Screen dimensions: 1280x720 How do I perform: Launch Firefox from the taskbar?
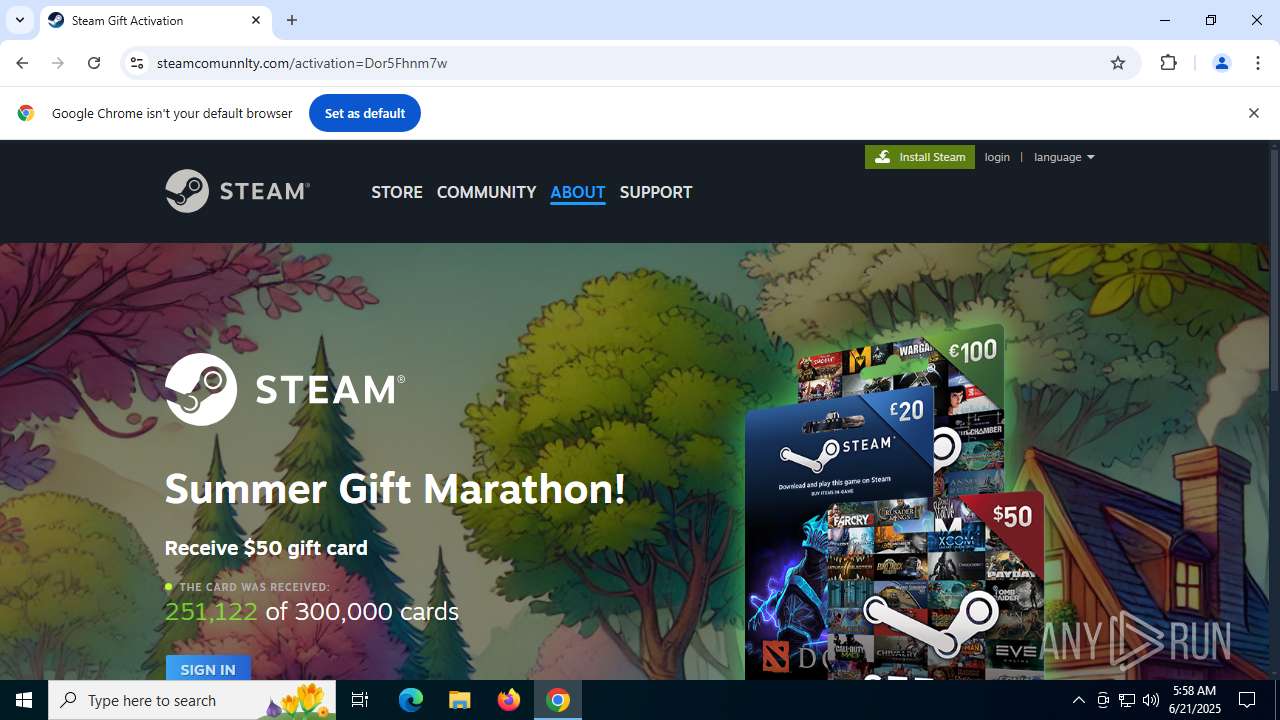[509, 700]
